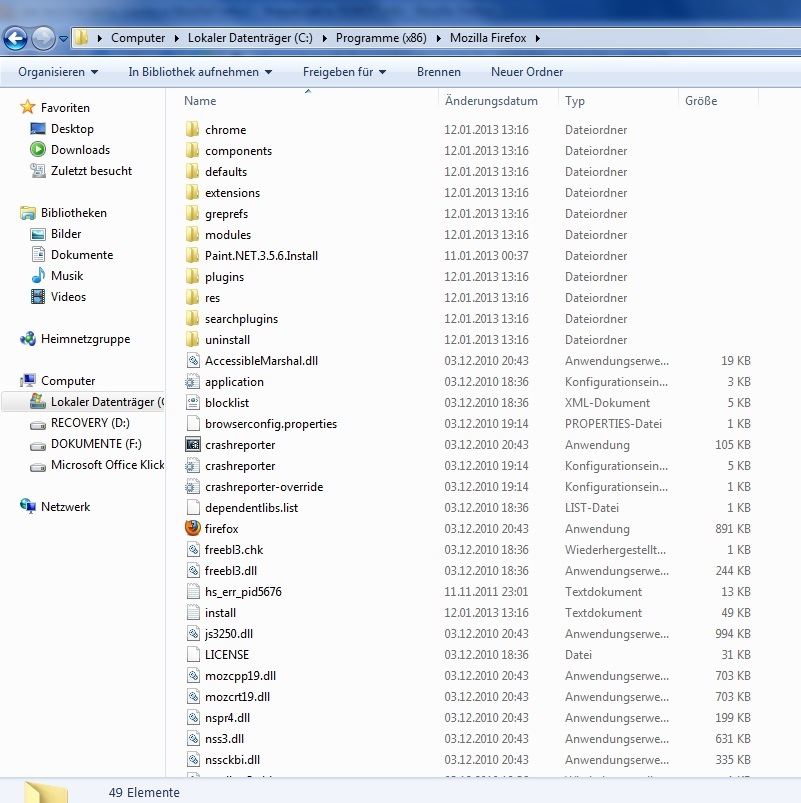Click the Netzwerk icon in sidebar
801x803 pixels.
(28, 507)
